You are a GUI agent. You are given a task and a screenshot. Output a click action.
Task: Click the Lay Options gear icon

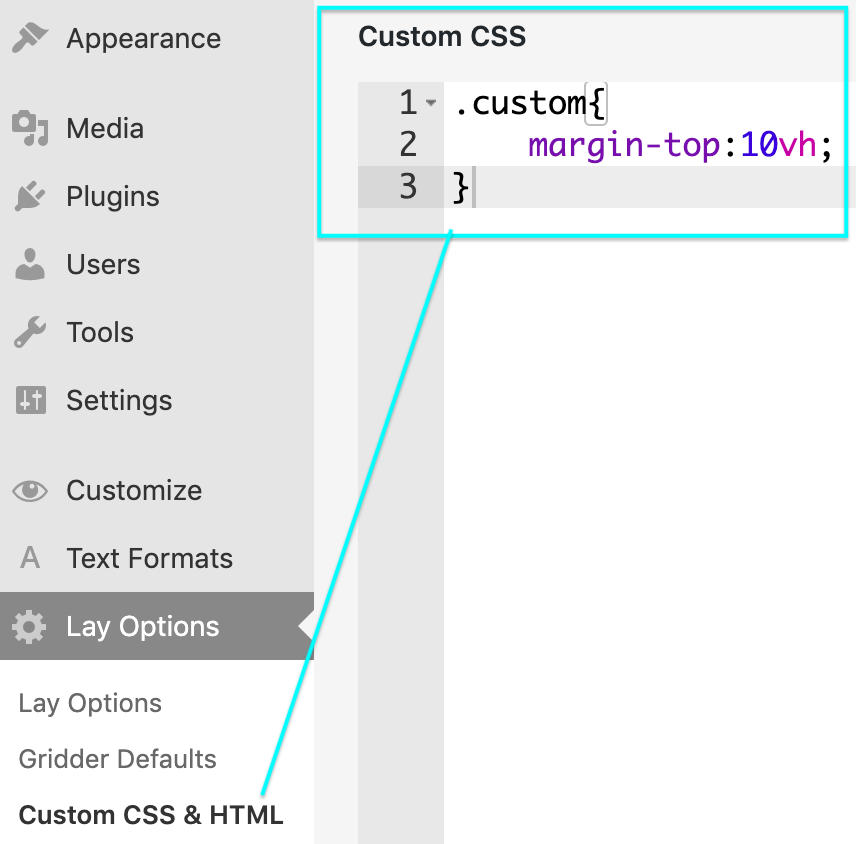[30, 627]
